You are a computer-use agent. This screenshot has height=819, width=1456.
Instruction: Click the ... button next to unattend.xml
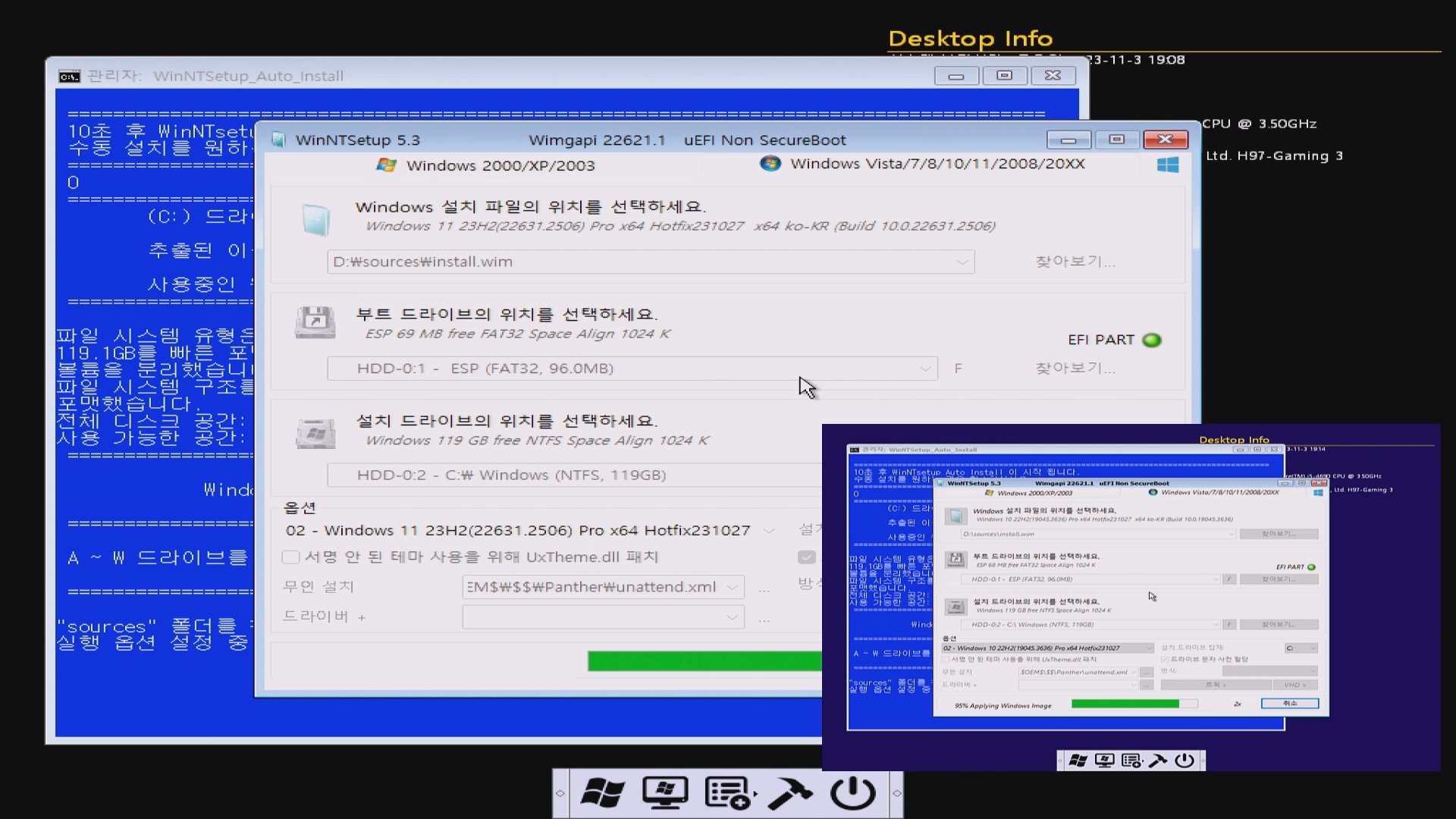tap(764, 588)
